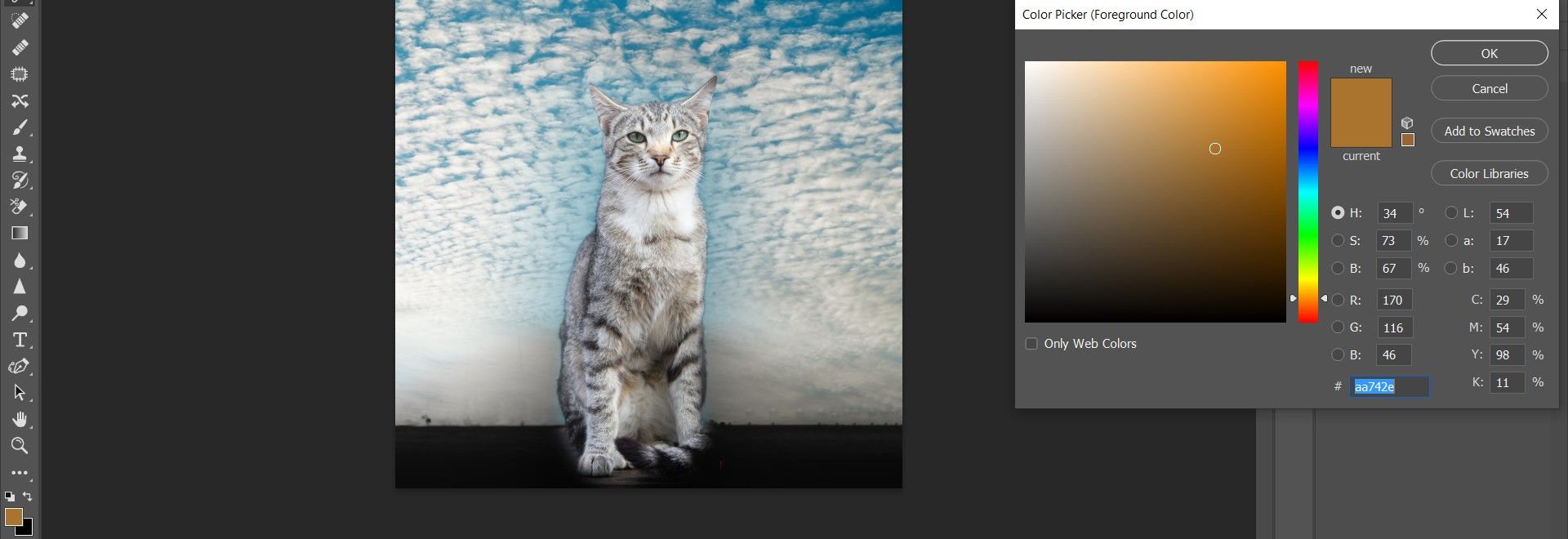
Task: Select the Gradient tool
Action: pos(20,234)
